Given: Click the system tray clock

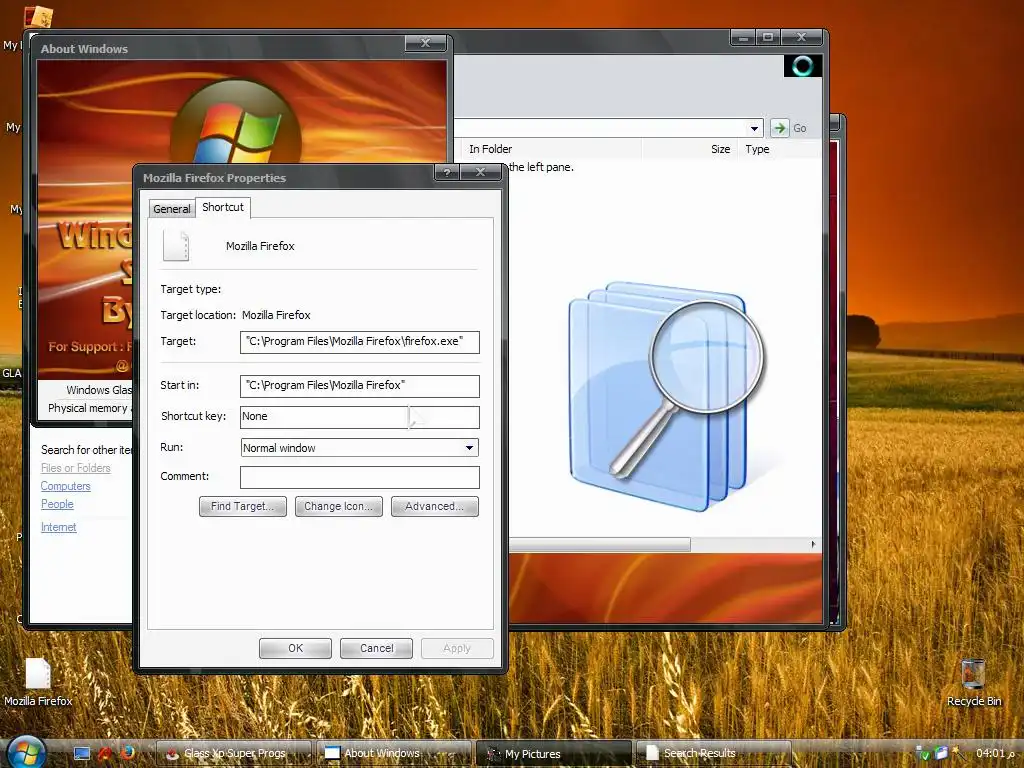Looking at the screenshot, I should coord(995,753).
